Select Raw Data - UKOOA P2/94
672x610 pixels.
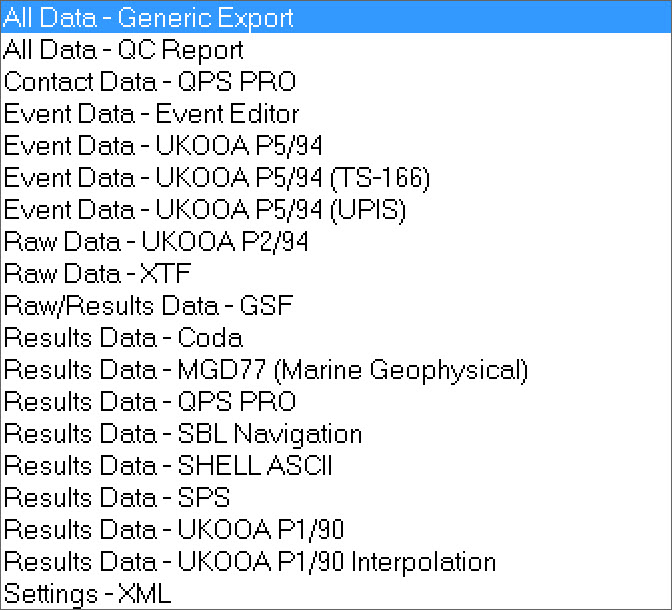156,242
